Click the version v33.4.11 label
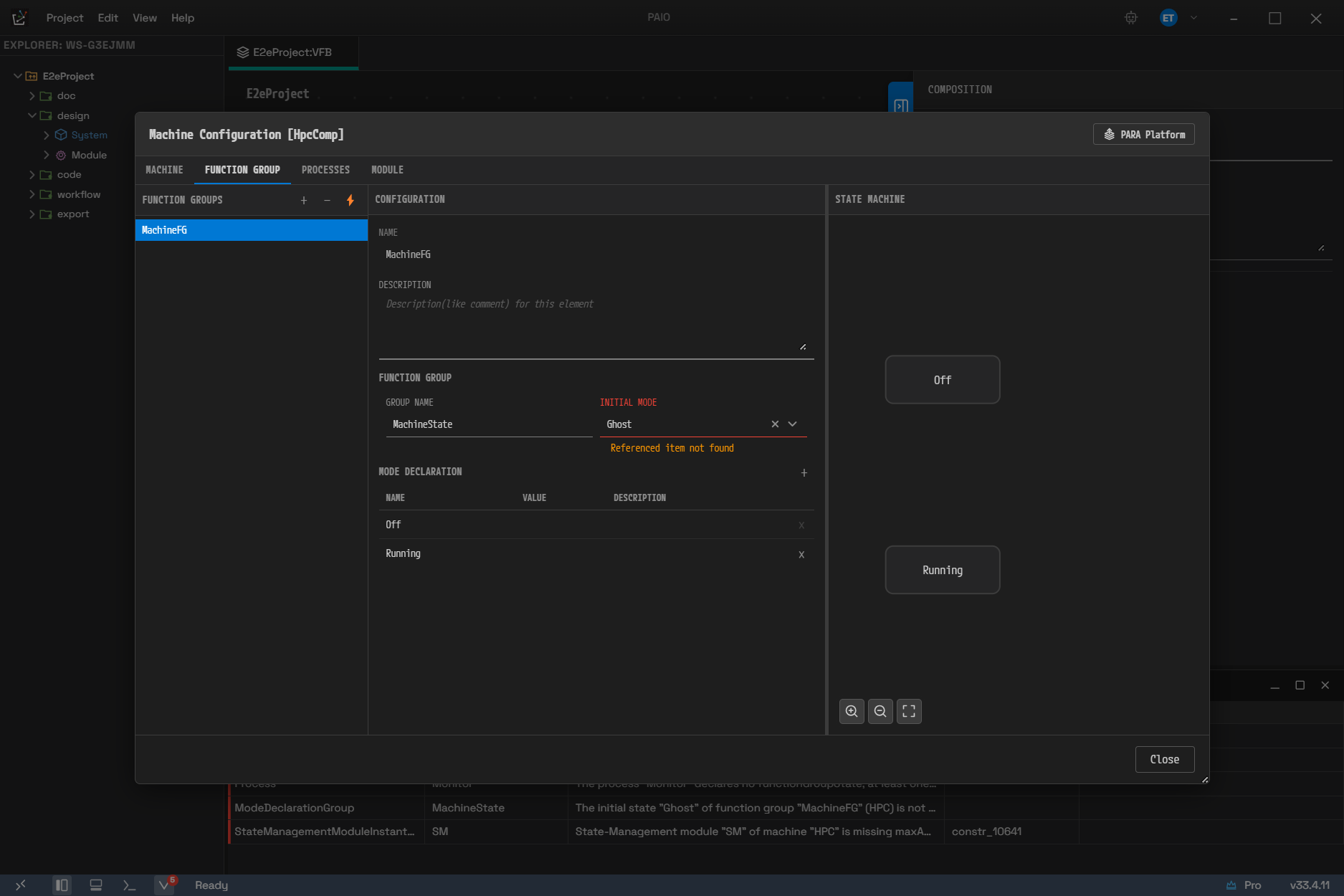The width and height of the screenshot is (1344, 896). click(1309, 885)
